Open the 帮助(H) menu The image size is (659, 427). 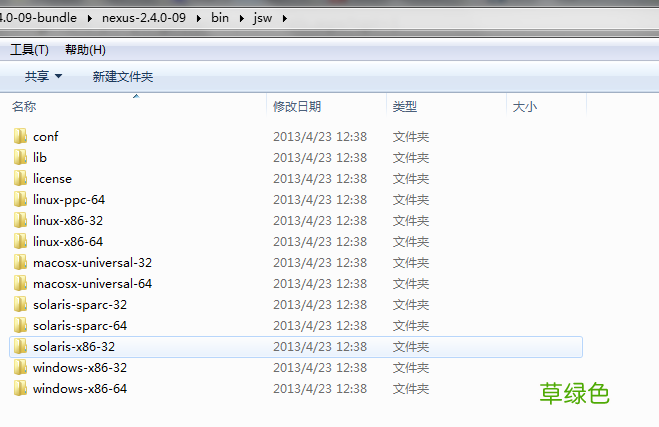tap(85, 50)
